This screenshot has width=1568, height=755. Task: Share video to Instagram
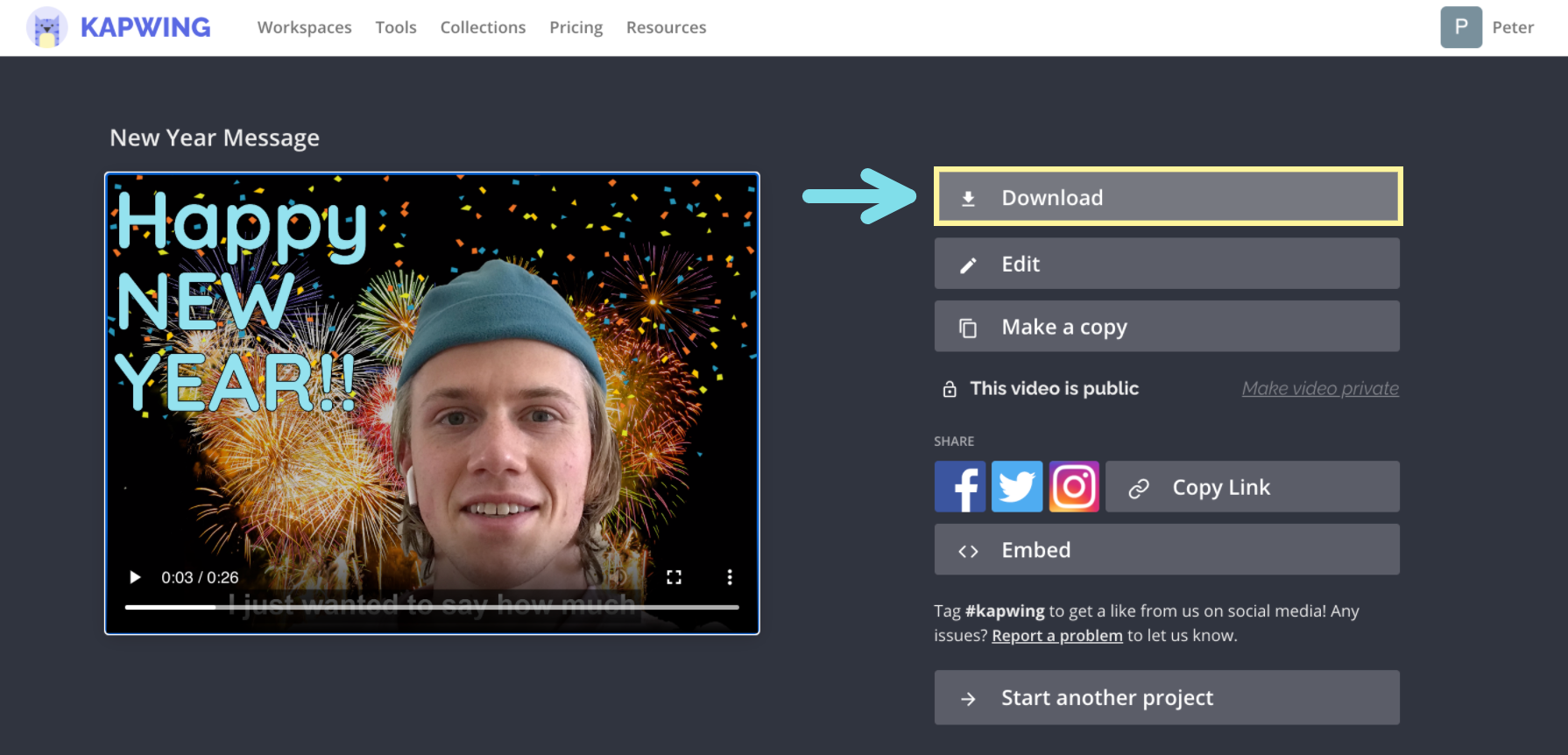(1074, 487)
